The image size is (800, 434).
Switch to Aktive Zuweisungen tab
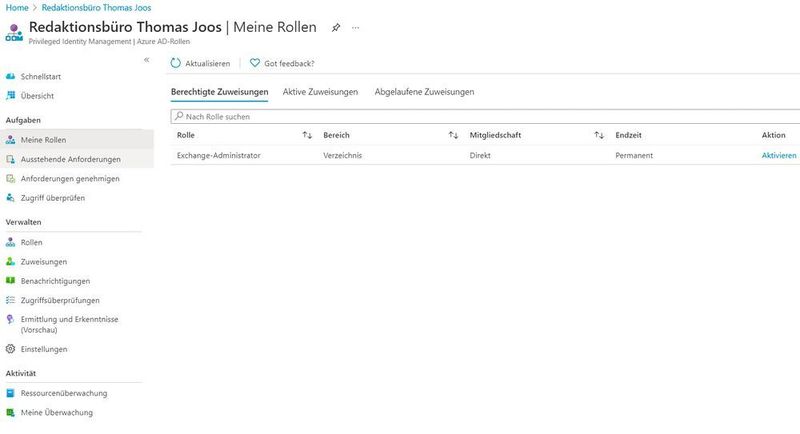(x=320, y=92)
